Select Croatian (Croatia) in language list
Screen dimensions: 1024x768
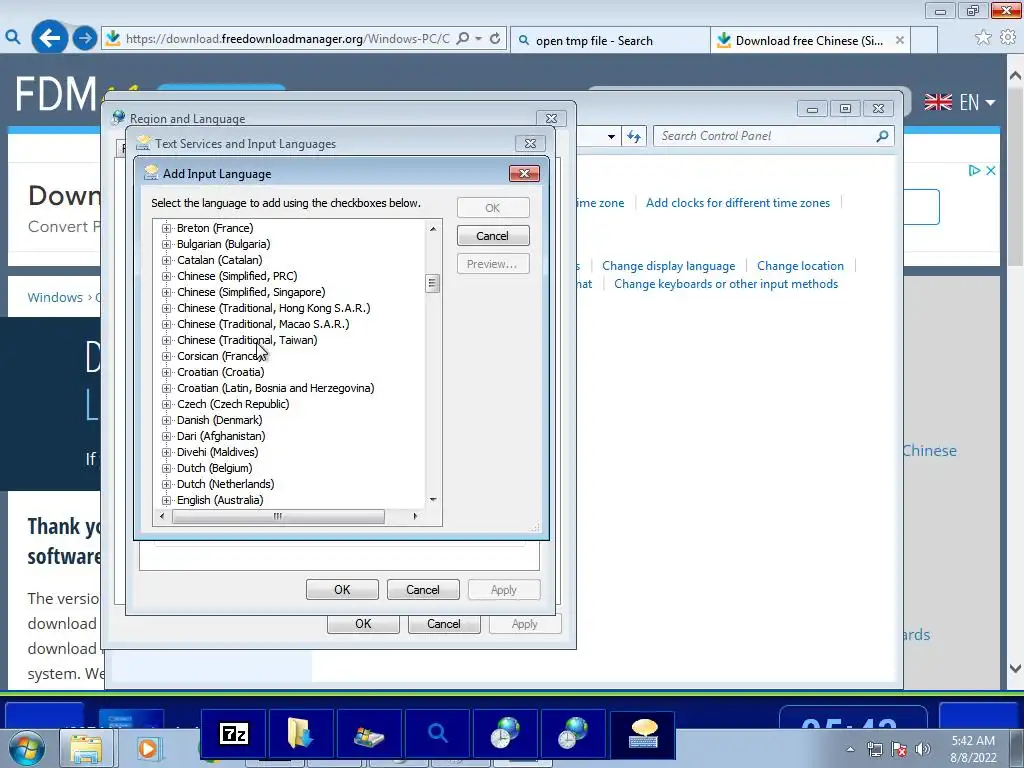(x=221, y=372)
